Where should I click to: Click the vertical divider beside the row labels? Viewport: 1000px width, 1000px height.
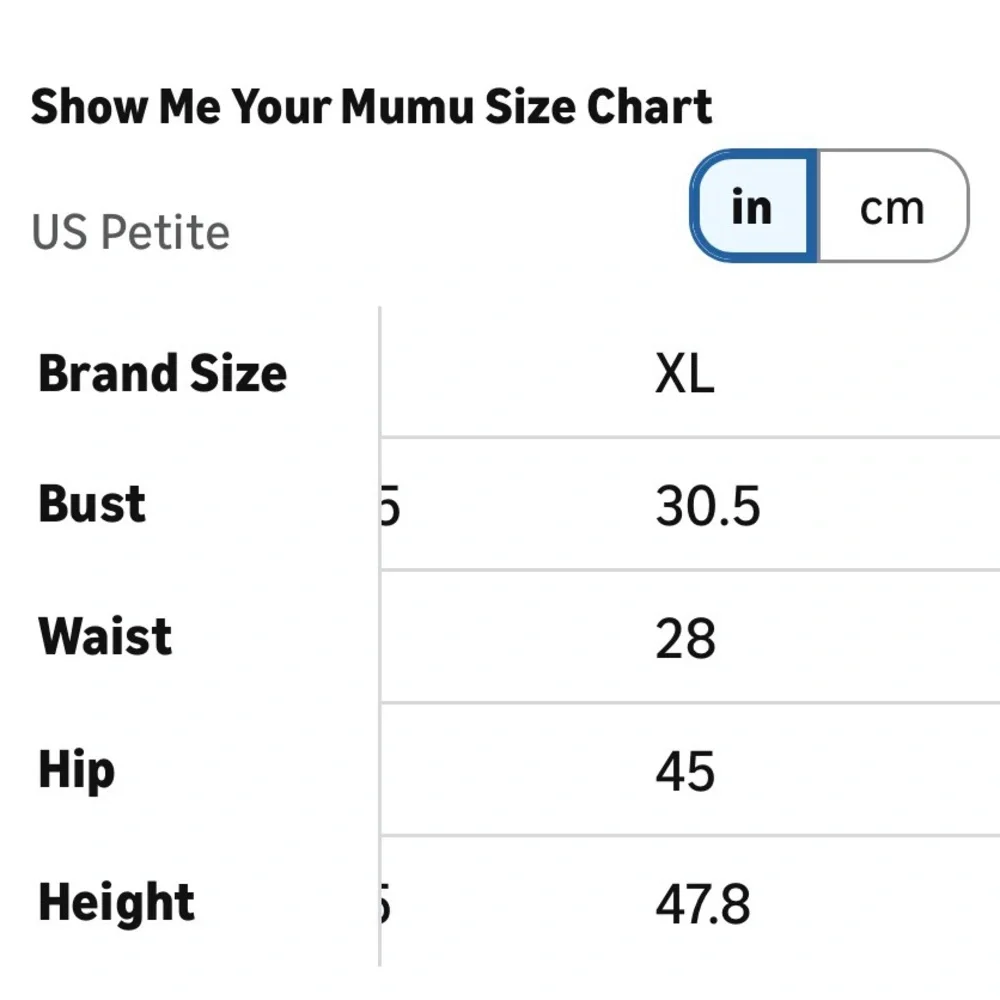380,640
